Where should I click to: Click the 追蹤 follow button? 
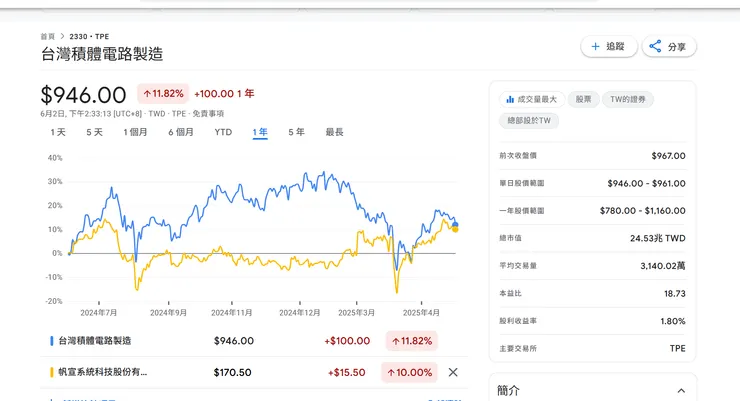click(x=609, y=46)
